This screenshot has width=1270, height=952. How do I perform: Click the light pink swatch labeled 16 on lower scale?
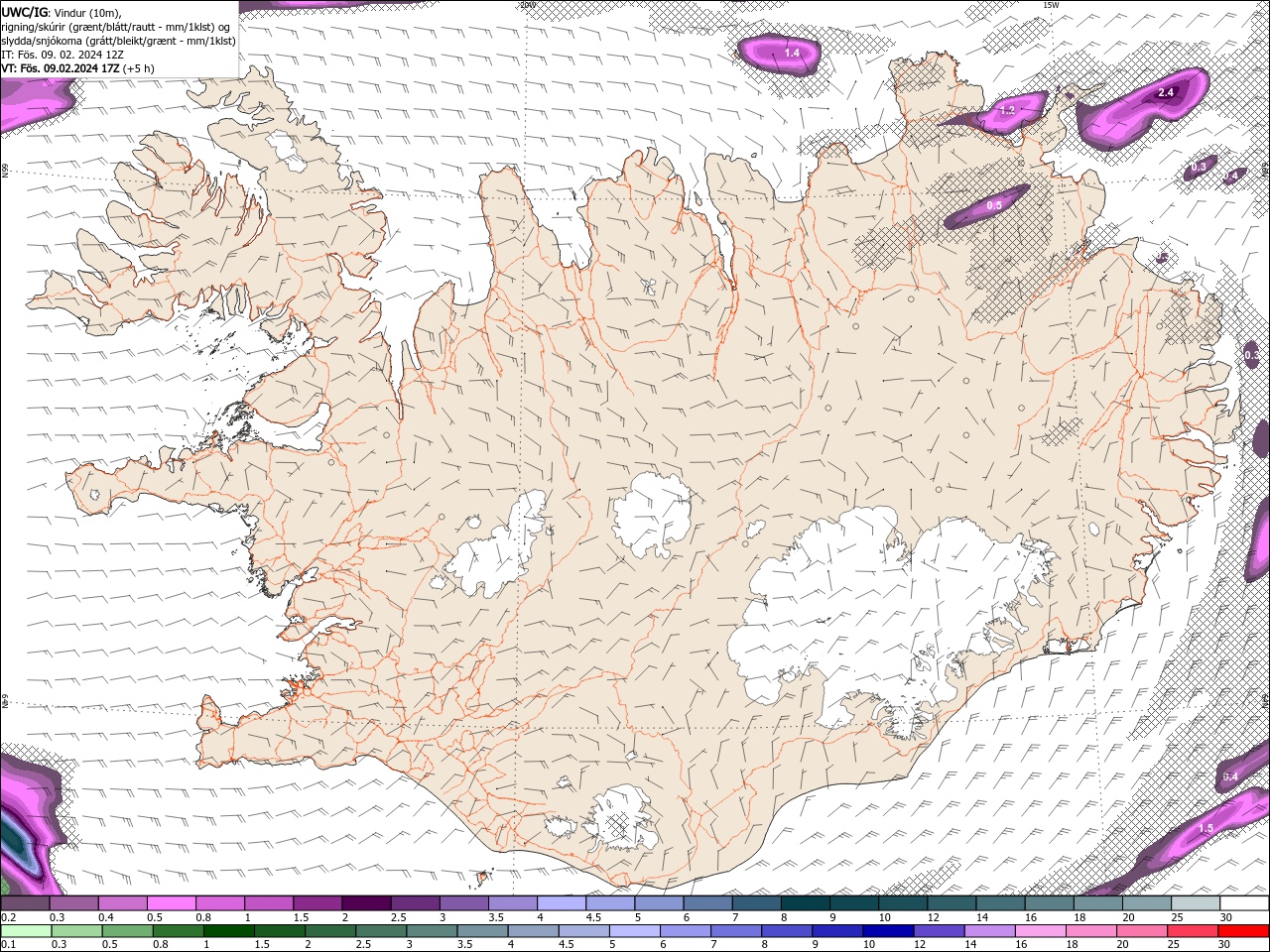coord(1041,931)
